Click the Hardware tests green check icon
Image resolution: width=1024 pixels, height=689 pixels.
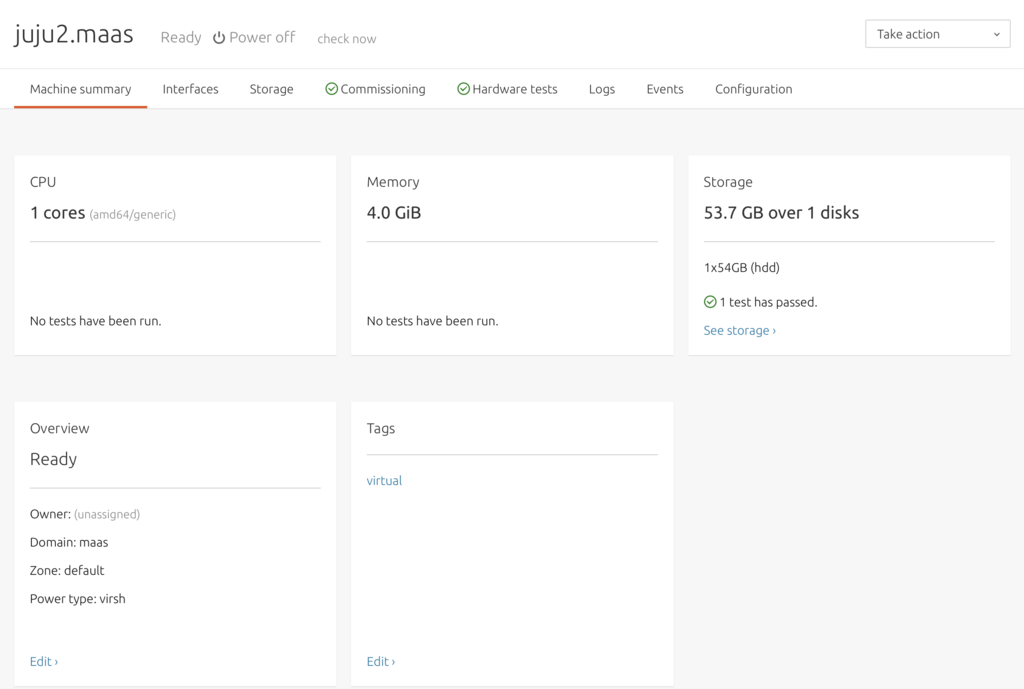463,89
